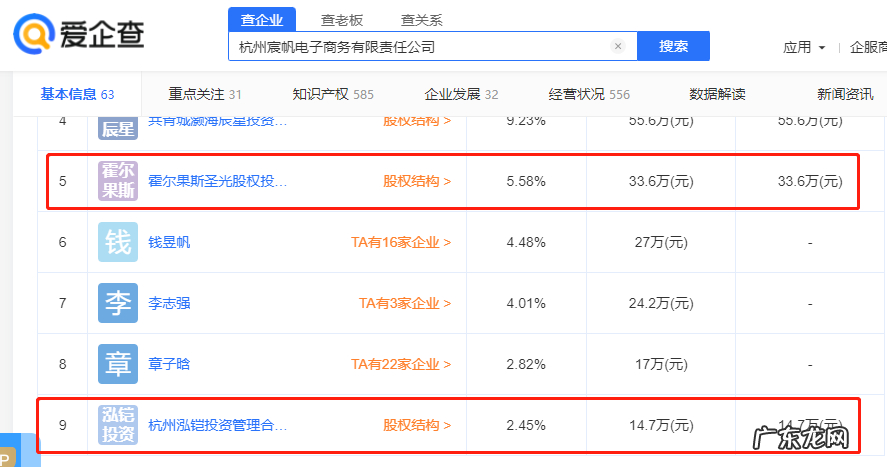
Task: Open TA有16家企业 link
Action: pyautogui.click(x=401, y=242)
